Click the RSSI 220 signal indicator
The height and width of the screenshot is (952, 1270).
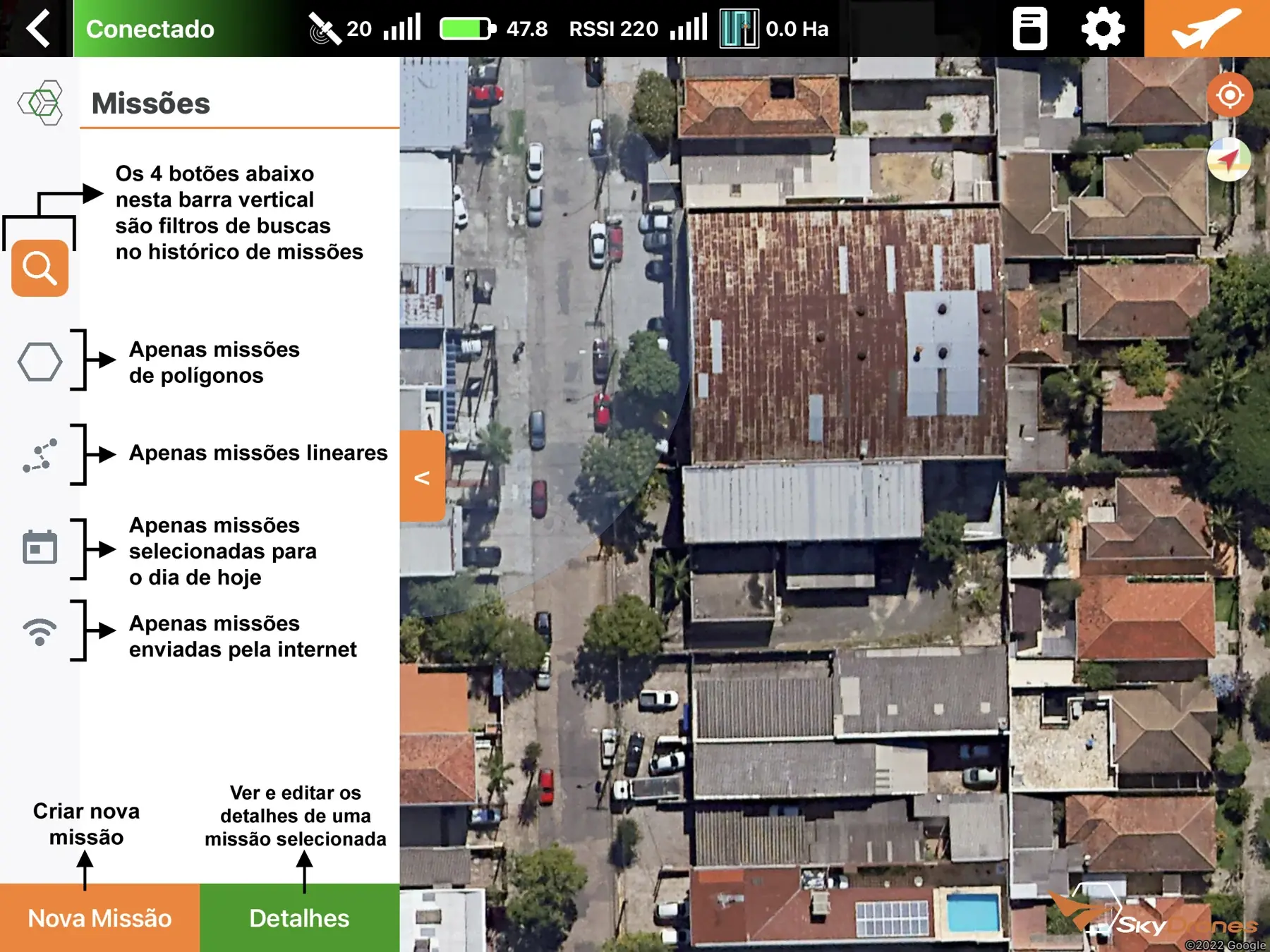pyautogui.click(x=614, y=29)
